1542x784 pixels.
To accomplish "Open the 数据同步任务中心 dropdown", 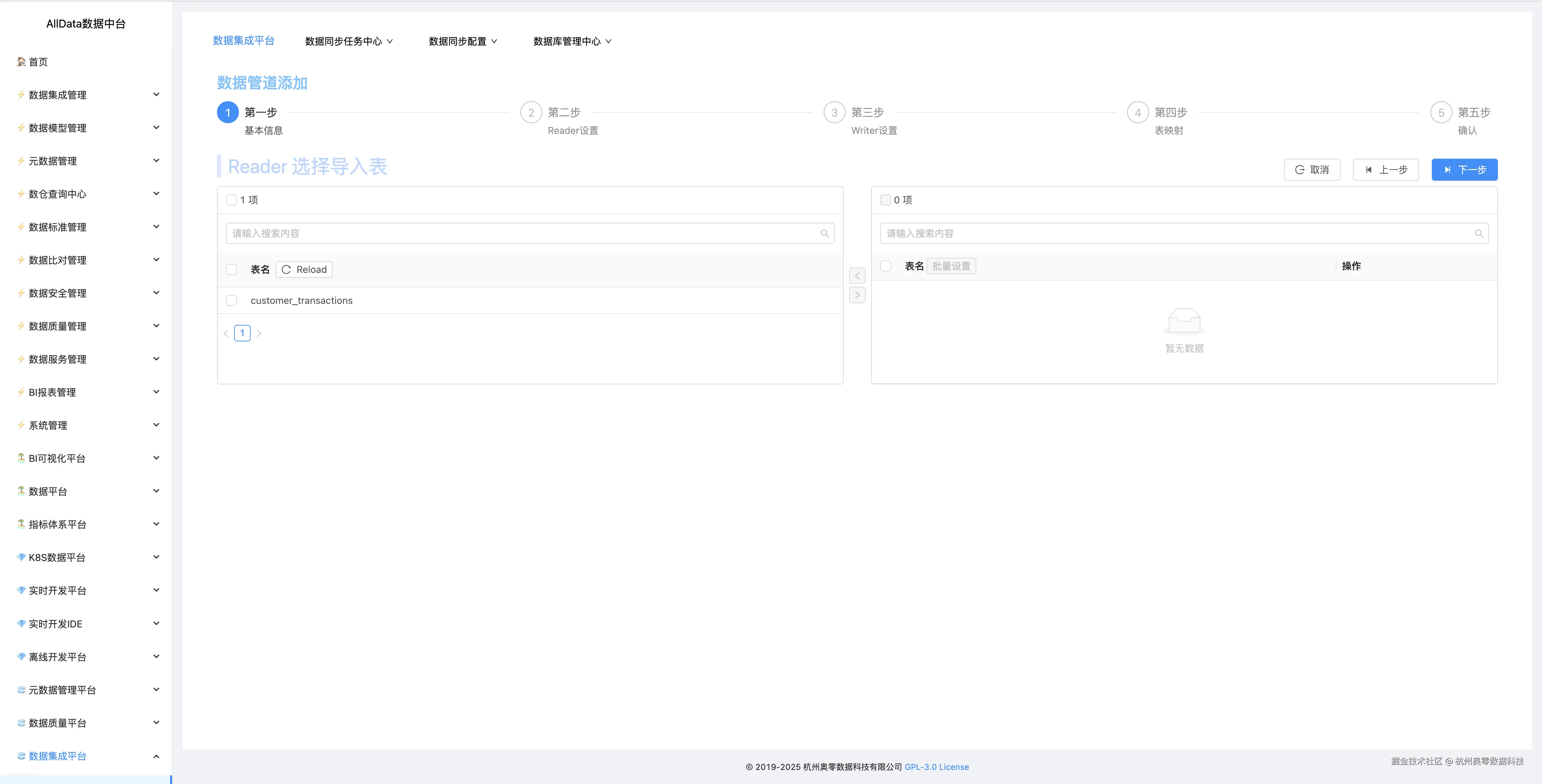I will [348, 41].
